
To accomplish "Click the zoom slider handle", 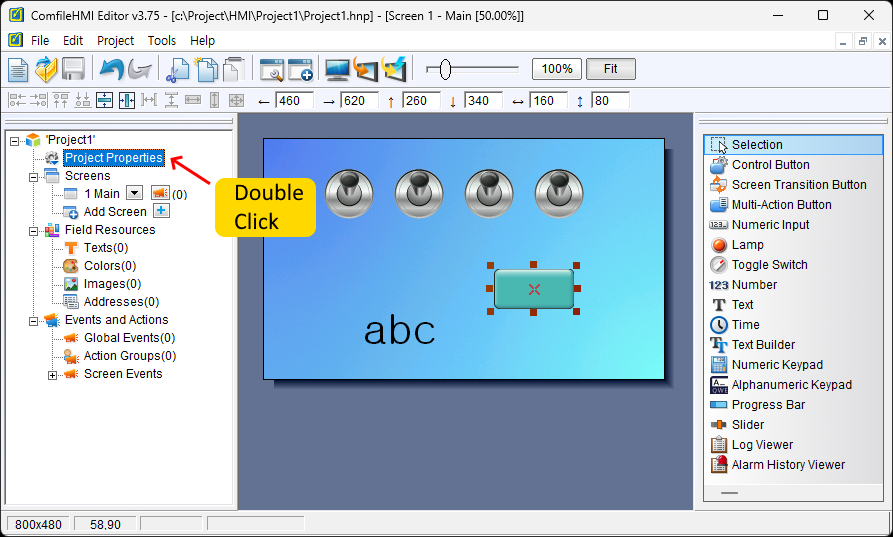I will [x=445, y=69].
